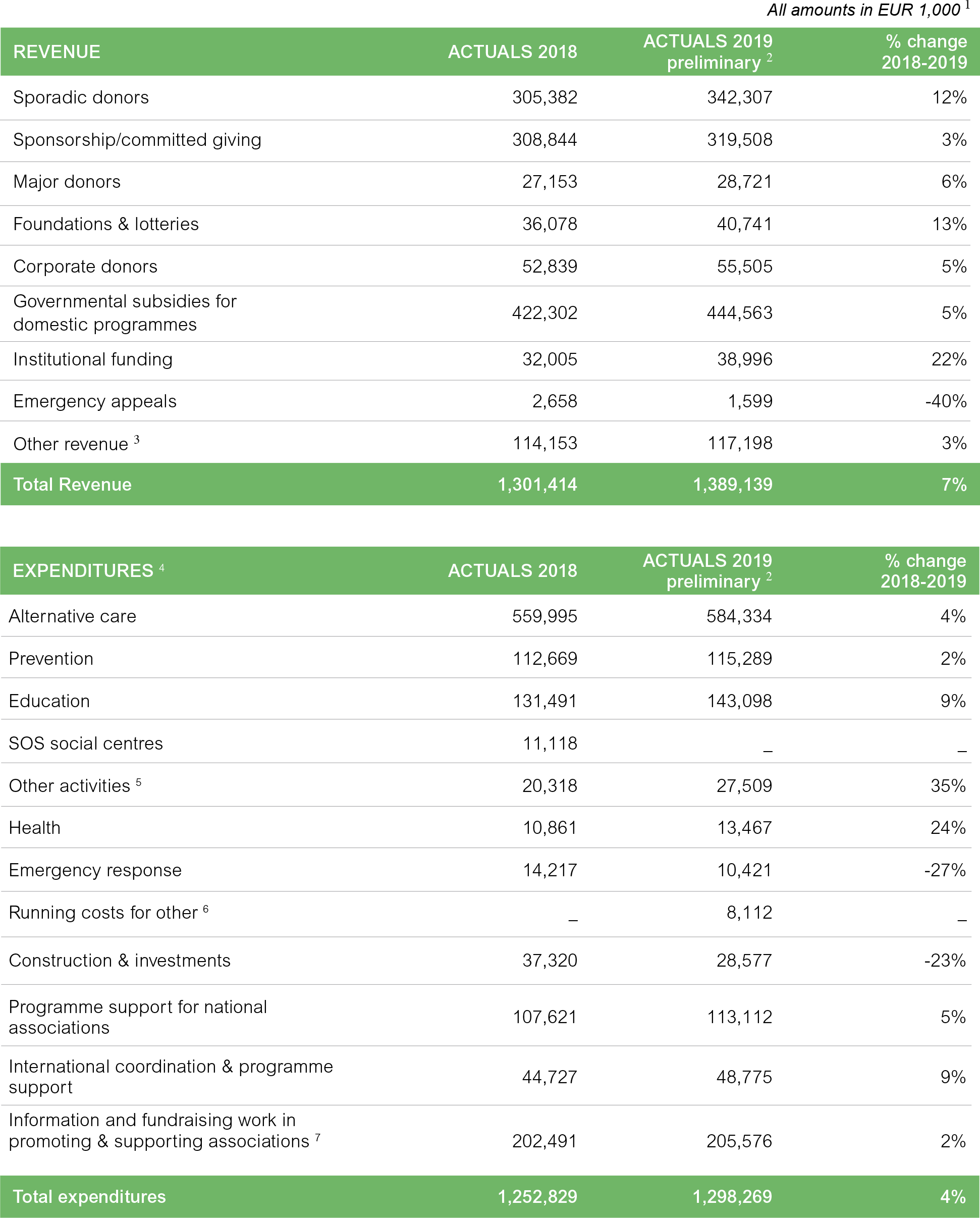Select Construction & investments -23% cell
The width and height of the screenshot is (980, 1218).
[x=944, y=961]
